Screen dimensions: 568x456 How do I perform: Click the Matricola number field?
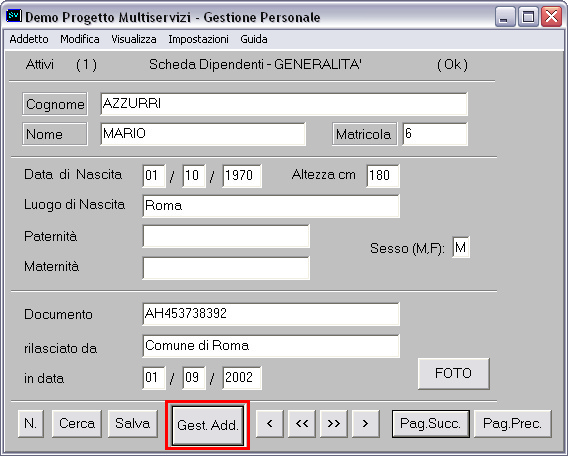[x=435, y=134]
